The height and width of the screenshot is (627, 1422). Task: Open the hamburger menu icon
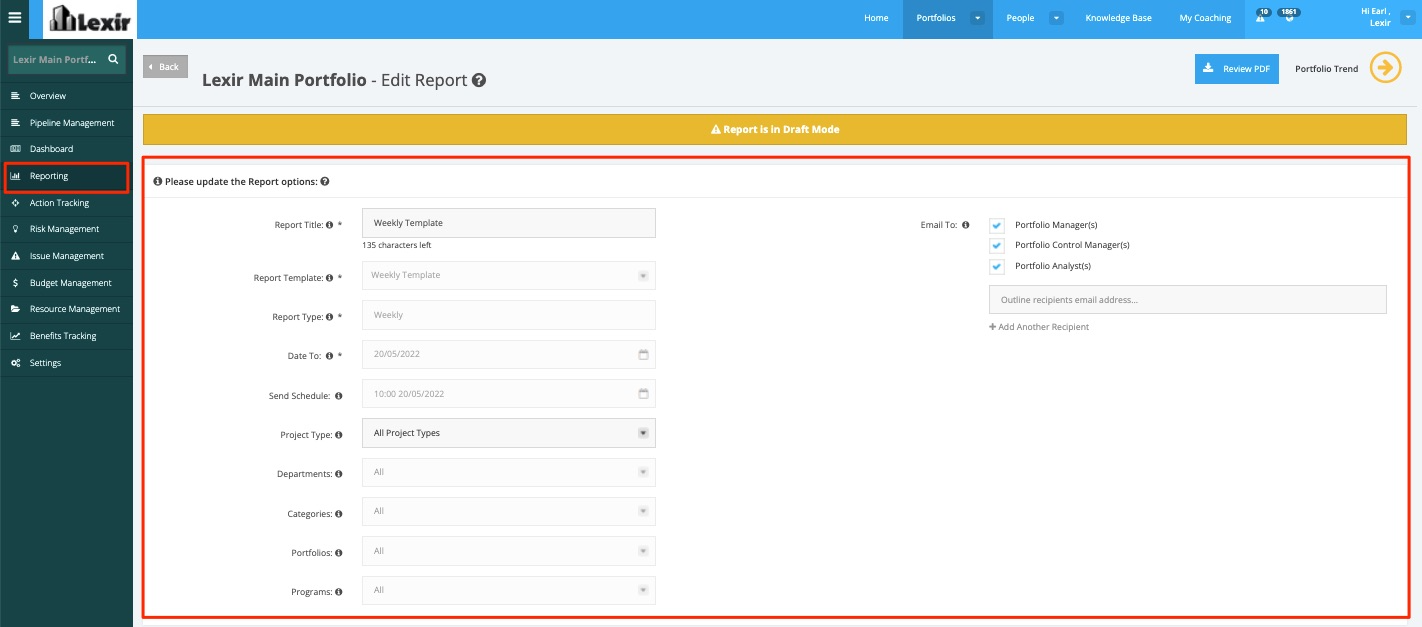point(14,18)
